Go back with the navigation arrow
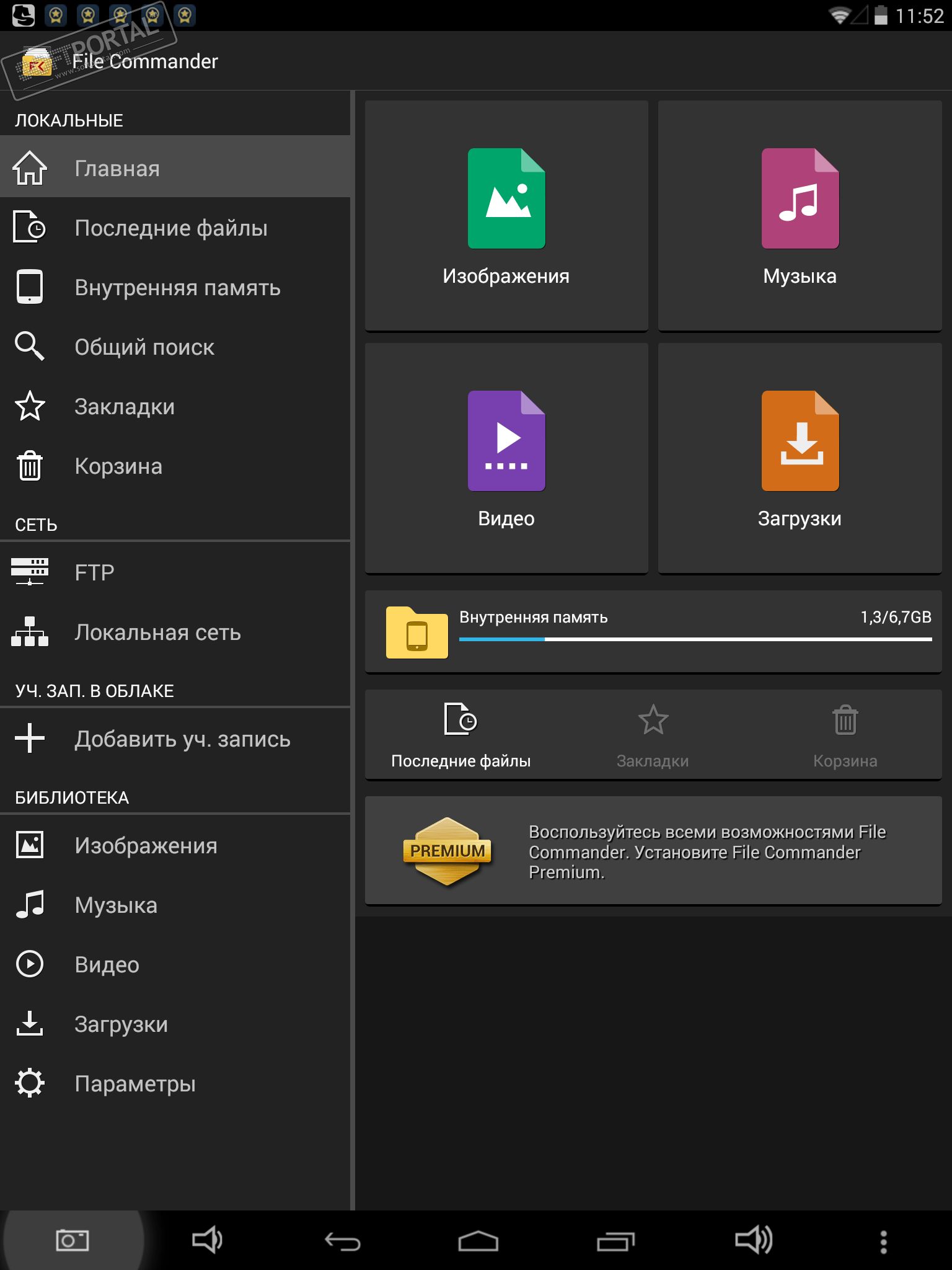 [343, 1241]
